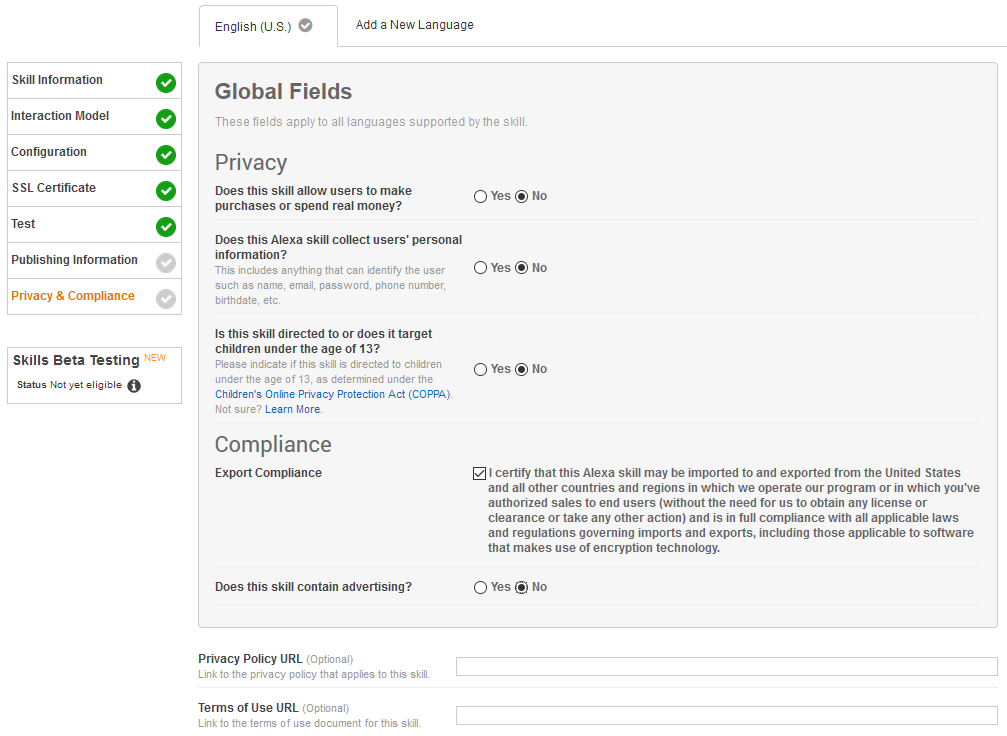Open the SSL Certificate section

pos(94,188)
